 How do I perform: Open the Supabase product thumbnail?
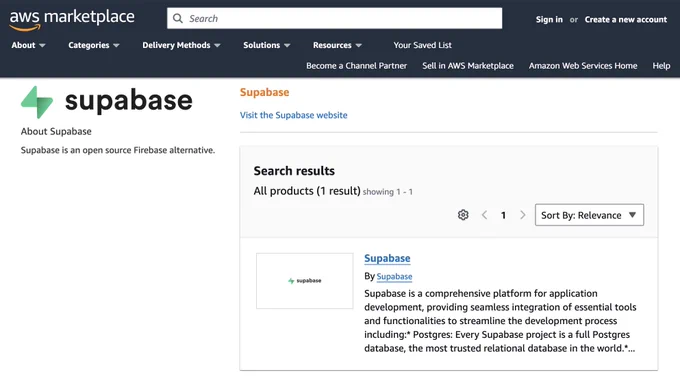pos(304,281)
